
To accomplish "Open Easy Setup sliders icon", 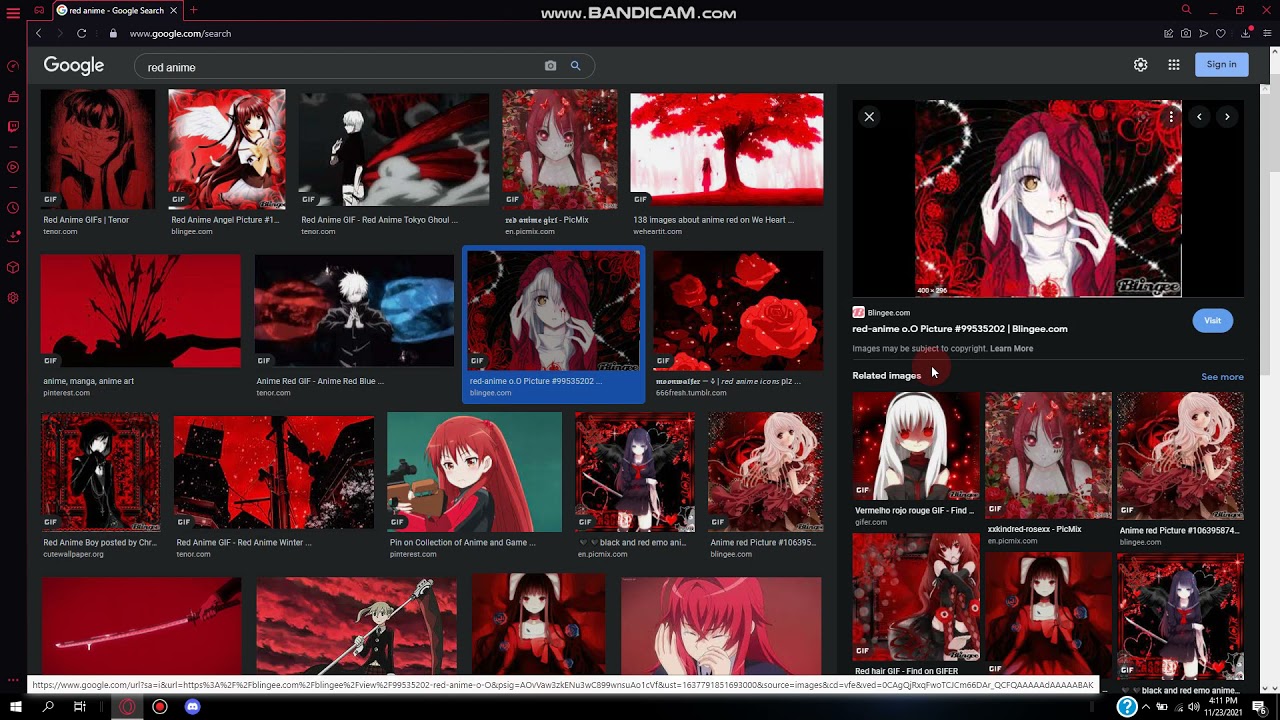I will [1268, 33].
